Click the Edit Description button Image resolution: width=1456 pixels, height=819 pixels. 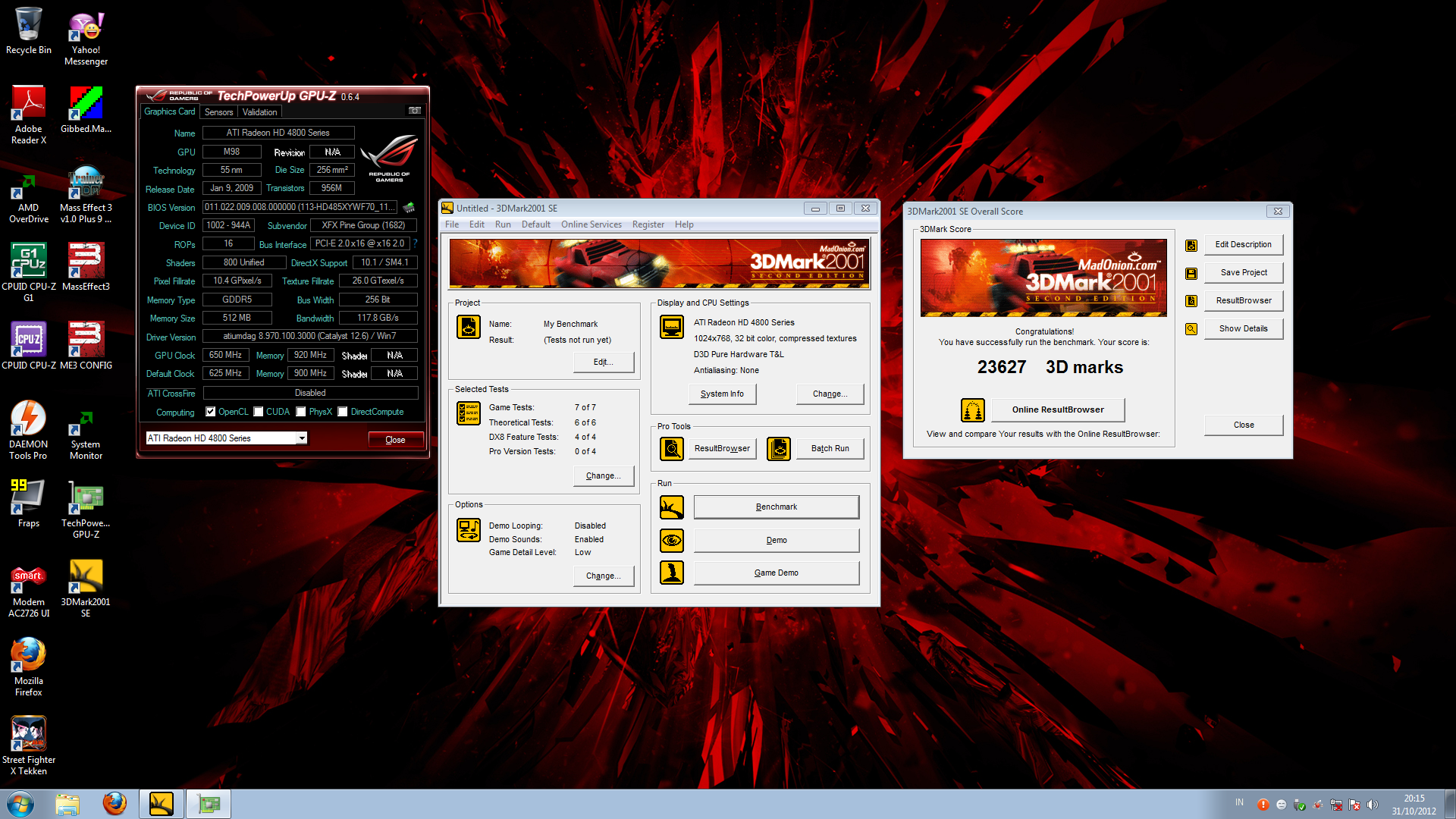[x=1243, y=245]
